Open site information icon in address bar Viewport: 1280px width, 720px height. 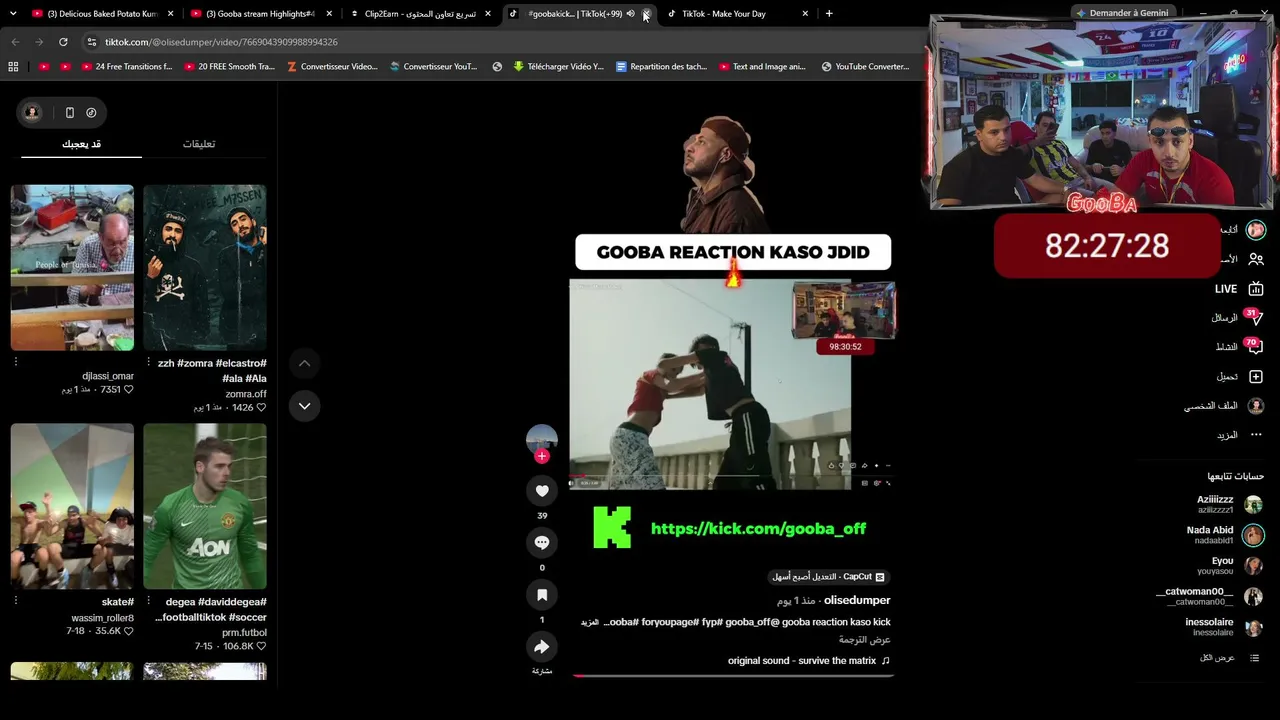91,42
